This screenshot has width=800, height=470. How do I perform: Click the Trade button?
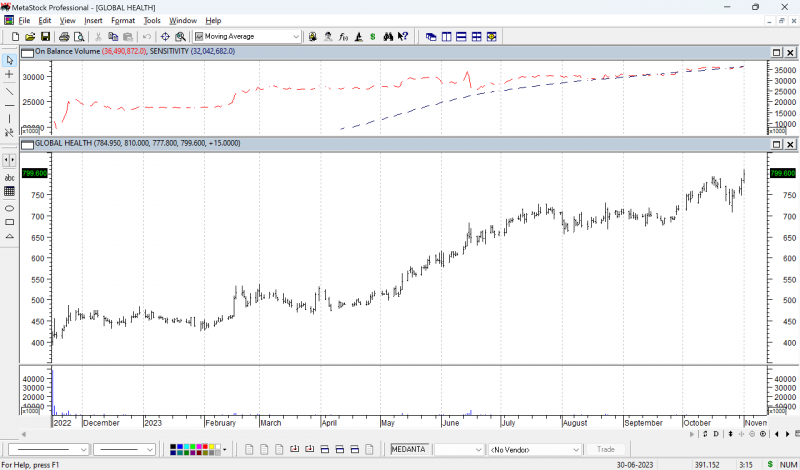(605, 449)
